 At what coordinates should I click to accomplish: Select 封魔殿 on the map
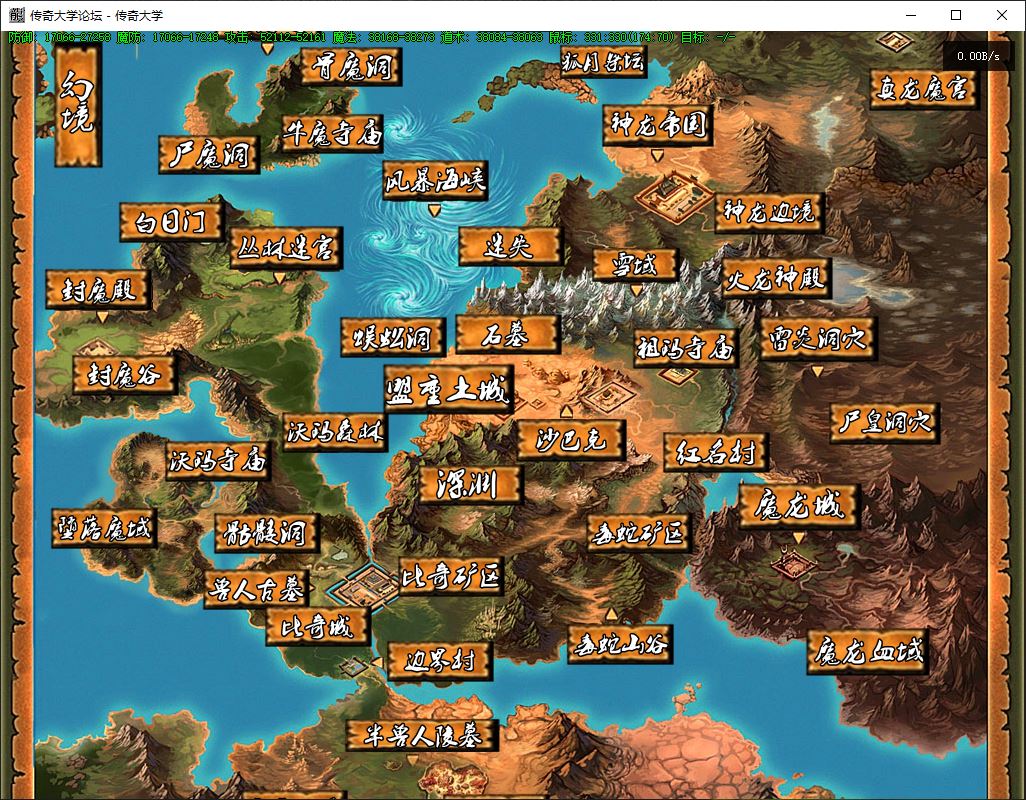(99, 290)
